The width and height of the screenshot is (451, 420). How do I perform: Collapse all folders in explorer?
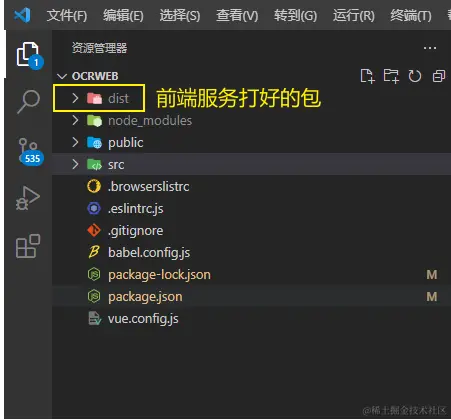click(x=439, y=76)
